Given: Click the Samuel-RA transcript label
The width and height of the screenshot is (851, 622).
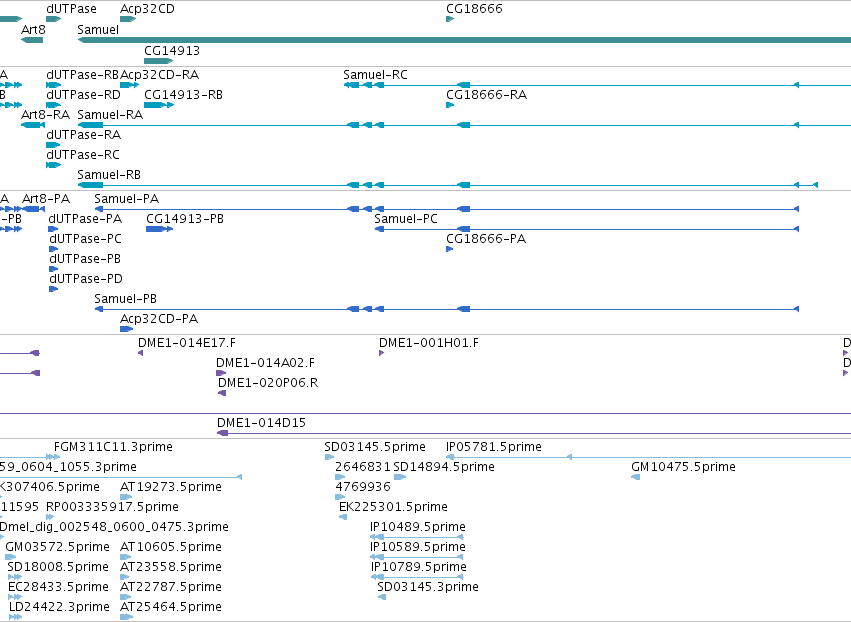Looking at the screenshot, I should [x=110, y=115].
